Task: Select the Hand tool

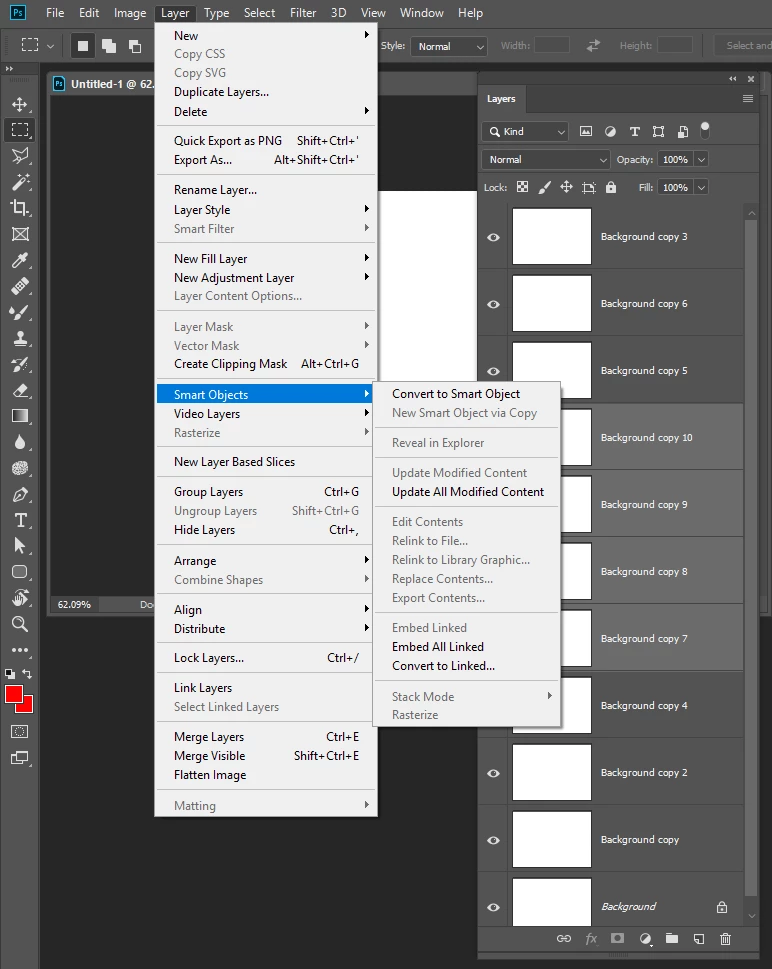Action: [20, 598]
